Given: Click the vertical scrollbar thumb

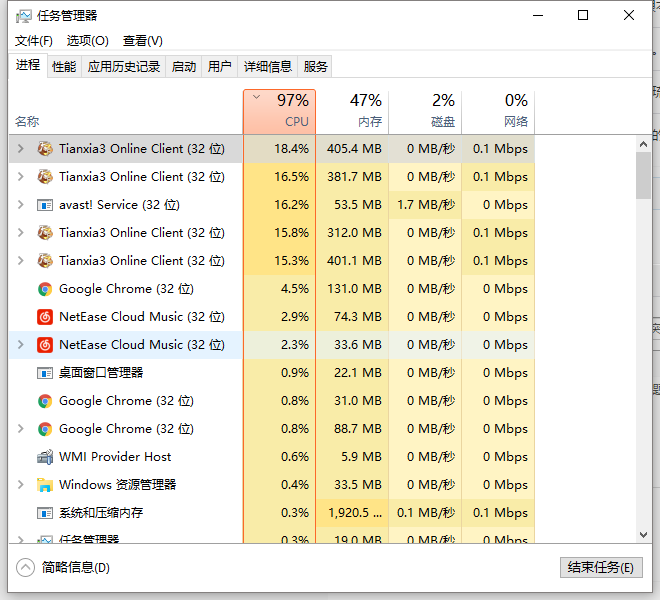Looking at the screenshot, I should 643,175.
